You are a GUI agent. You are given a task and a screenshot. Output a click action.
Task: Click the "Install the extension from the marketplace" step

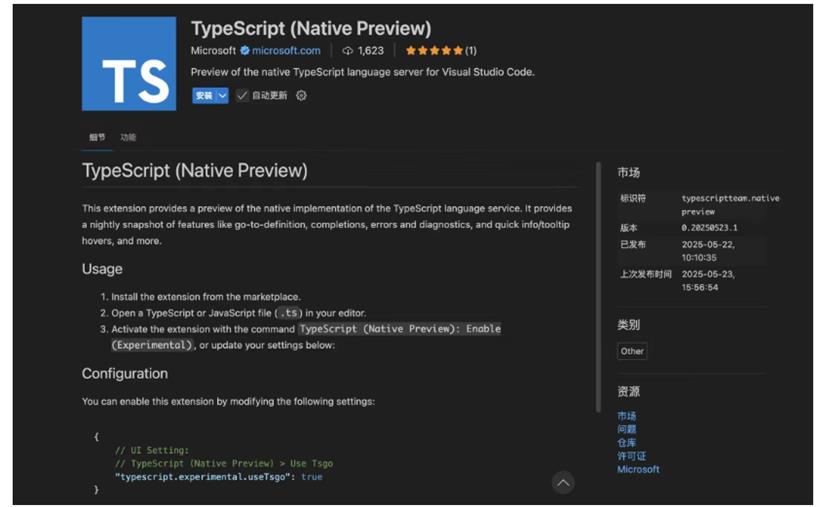206,297
